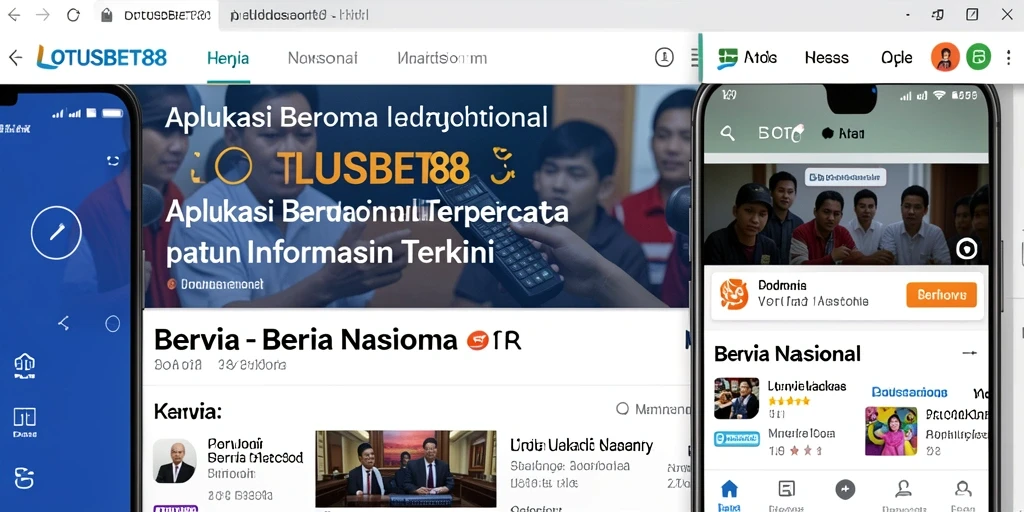This screenshot has height=512, width=1024.
Task: Open the Noksonal tab
Action: click(x=323, y=58)
